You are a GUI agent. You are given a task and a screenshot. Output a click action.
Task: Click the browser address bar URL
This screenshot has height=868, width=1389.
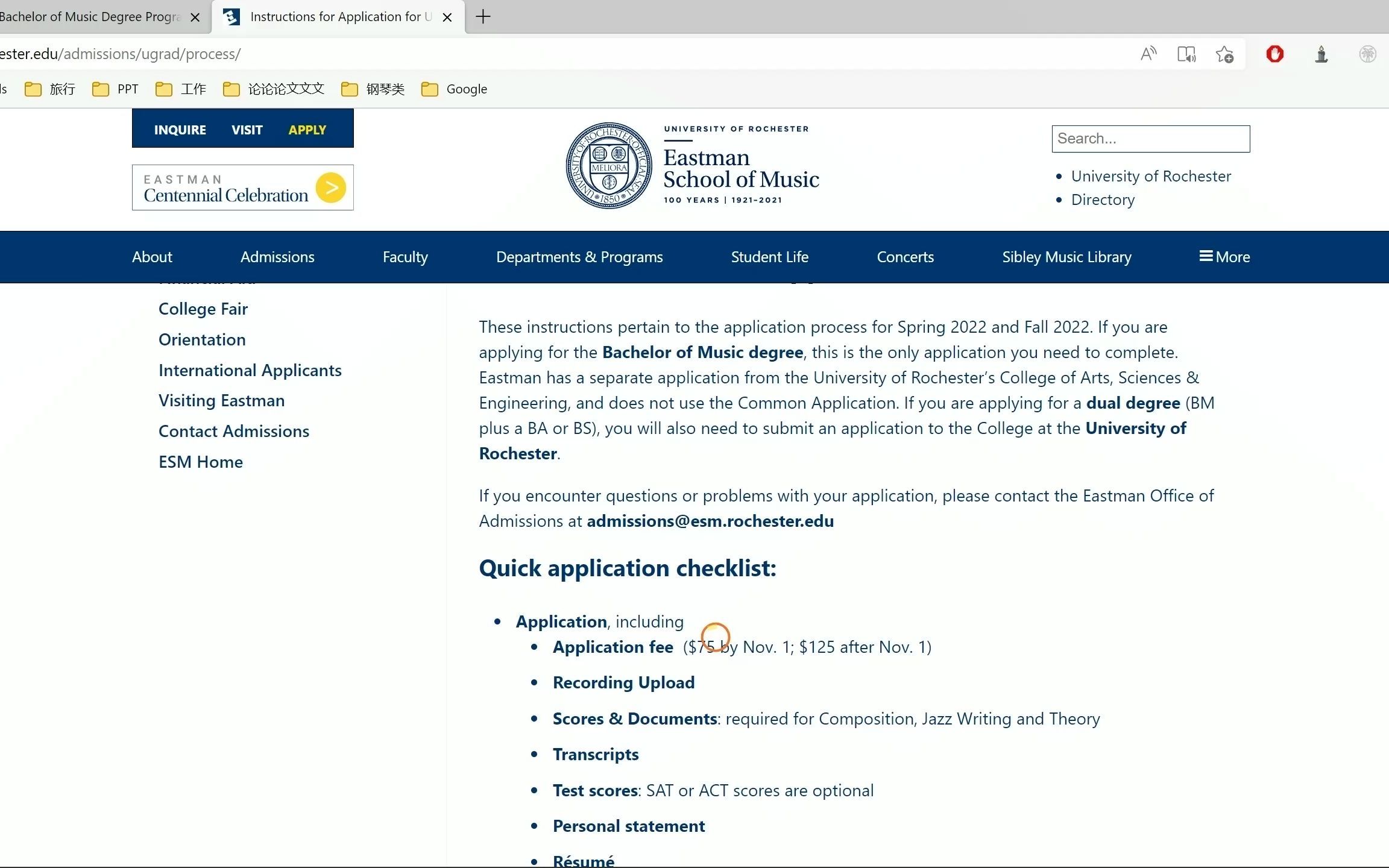pos(121,54)
